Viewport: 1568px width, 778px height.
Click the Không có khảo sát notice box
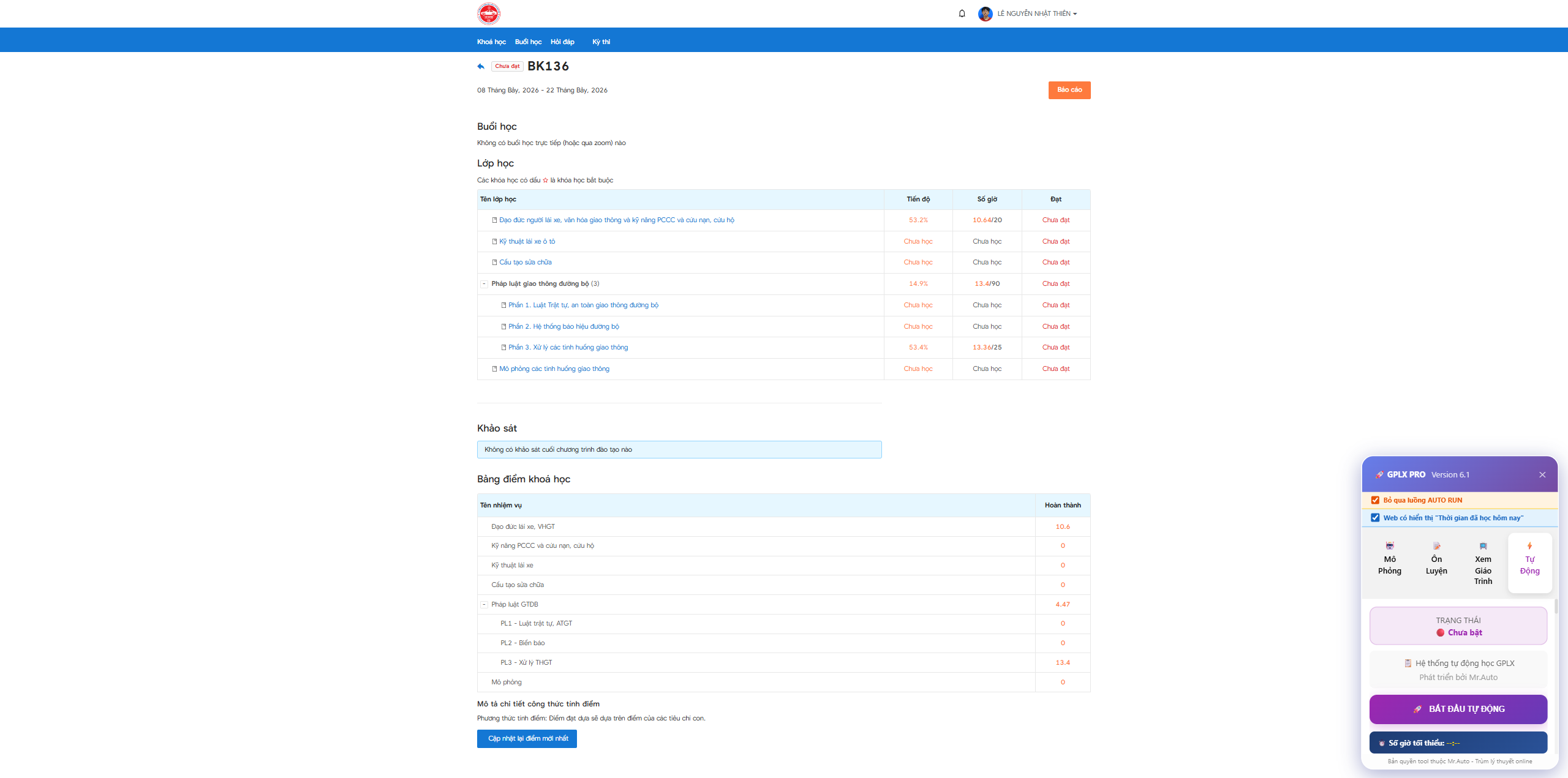tap(679, 449)
